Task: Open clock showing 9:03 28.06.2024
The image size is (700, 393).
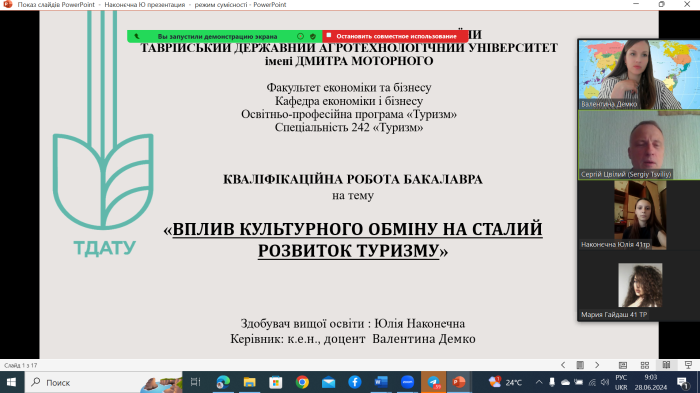Action: [650, 382]
